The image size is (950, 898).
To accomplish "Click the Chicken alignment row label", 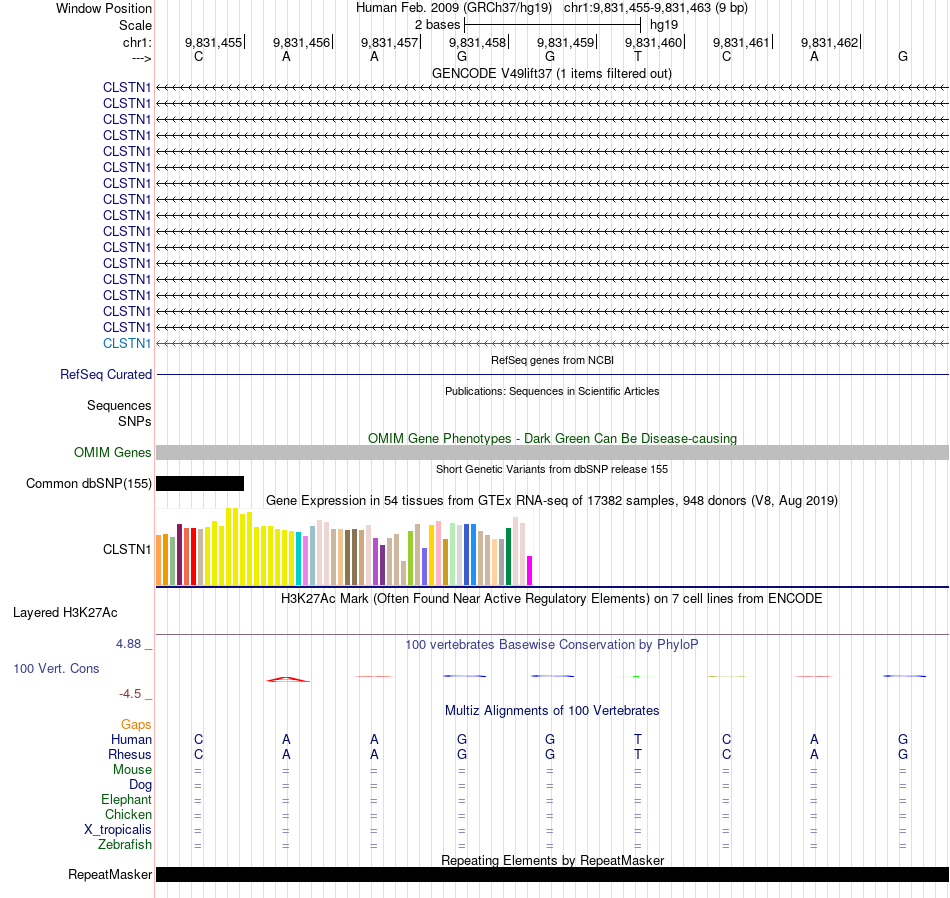I will tap(128, 814).
